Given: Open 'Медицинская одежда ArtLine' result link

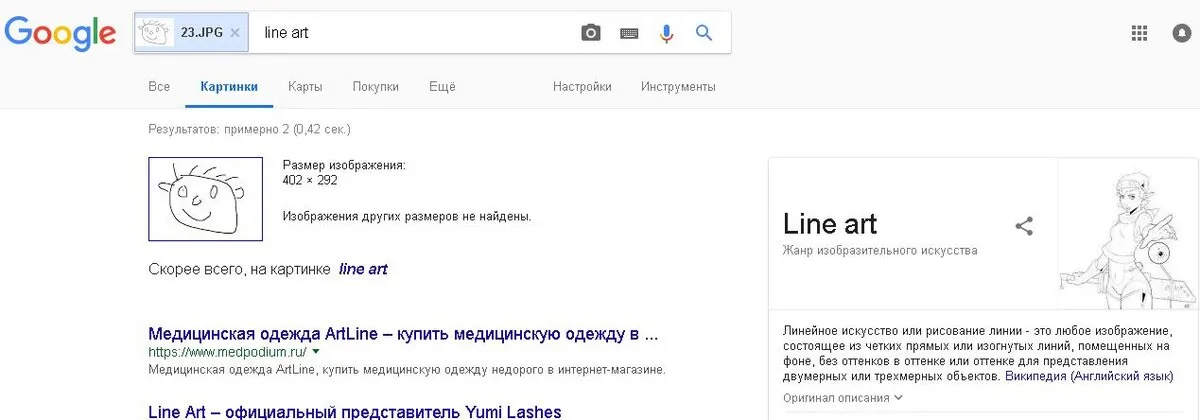Looking at the screenshot, I should click(403, 333).
